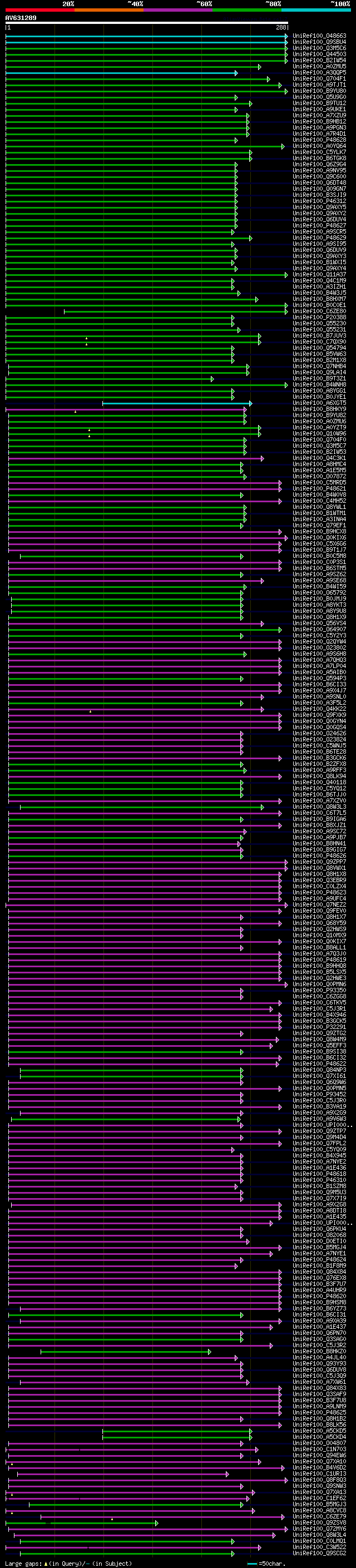Open hit UniRef100_P48627

tap(319, 226)
